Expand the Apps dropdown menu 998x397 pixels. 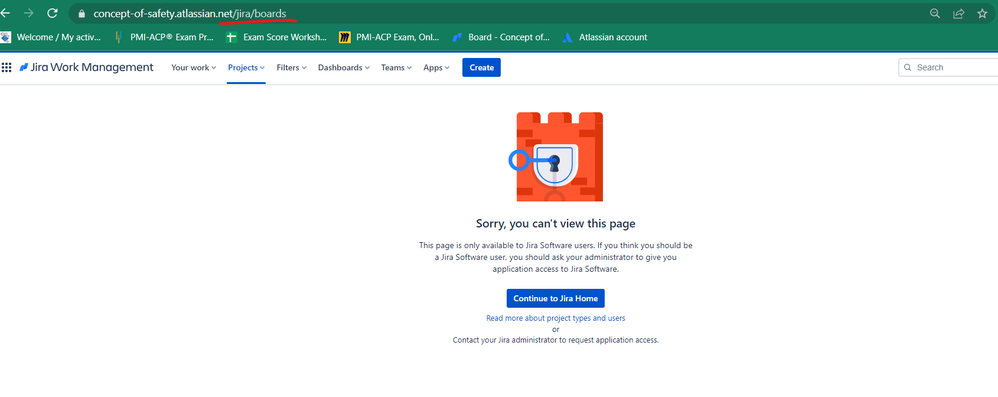click(x=437, y=67)
